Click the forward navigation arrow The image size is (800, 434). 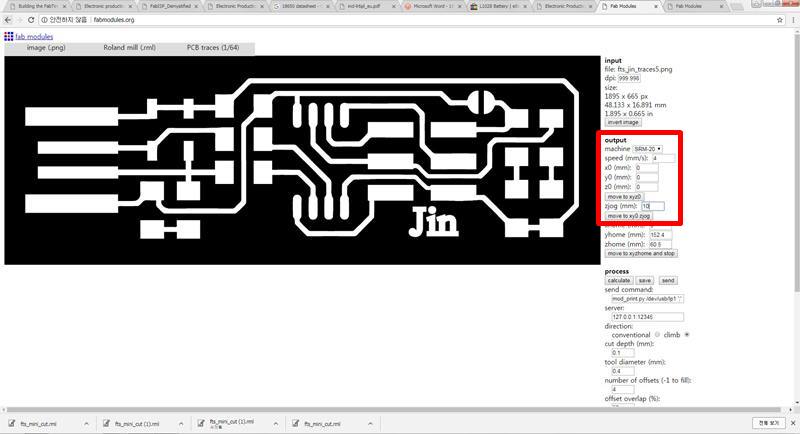[x=19, y=20]
